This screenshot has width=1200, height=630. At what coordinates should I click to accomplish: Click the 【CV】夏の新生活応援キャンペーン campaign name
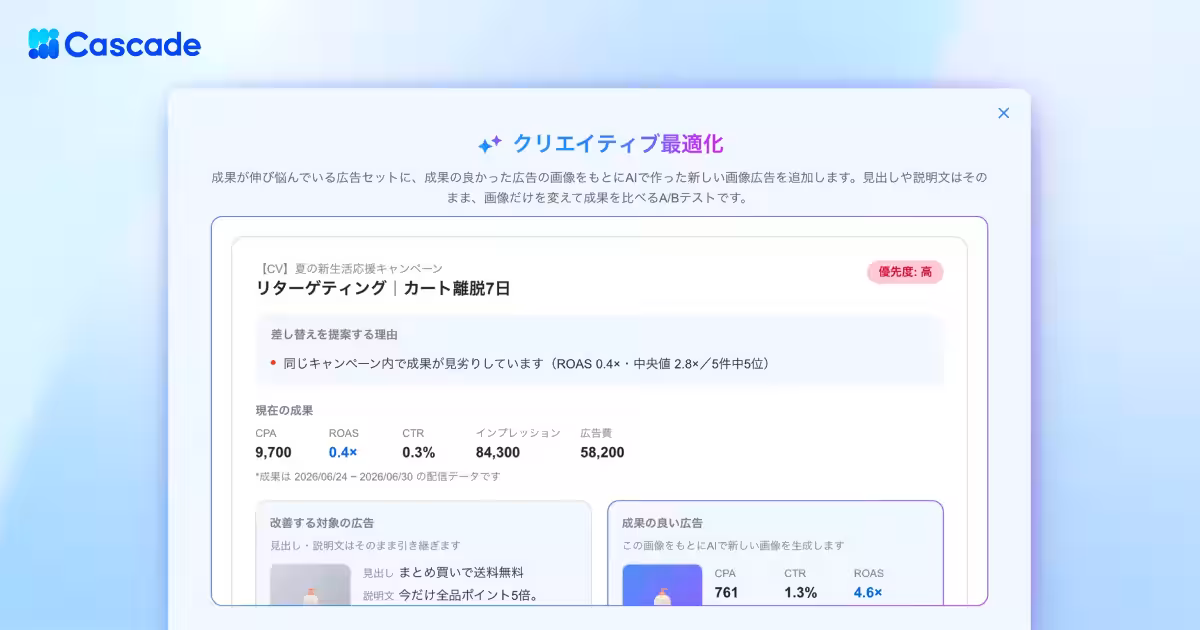pyautogui.click(x=349, y=268)
